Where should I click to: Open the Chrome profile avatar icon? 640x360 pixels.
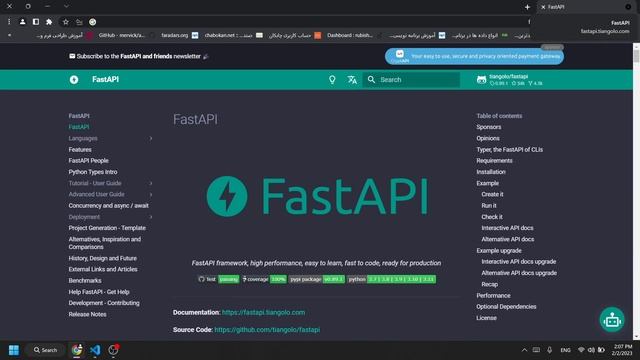click(22, 22)
